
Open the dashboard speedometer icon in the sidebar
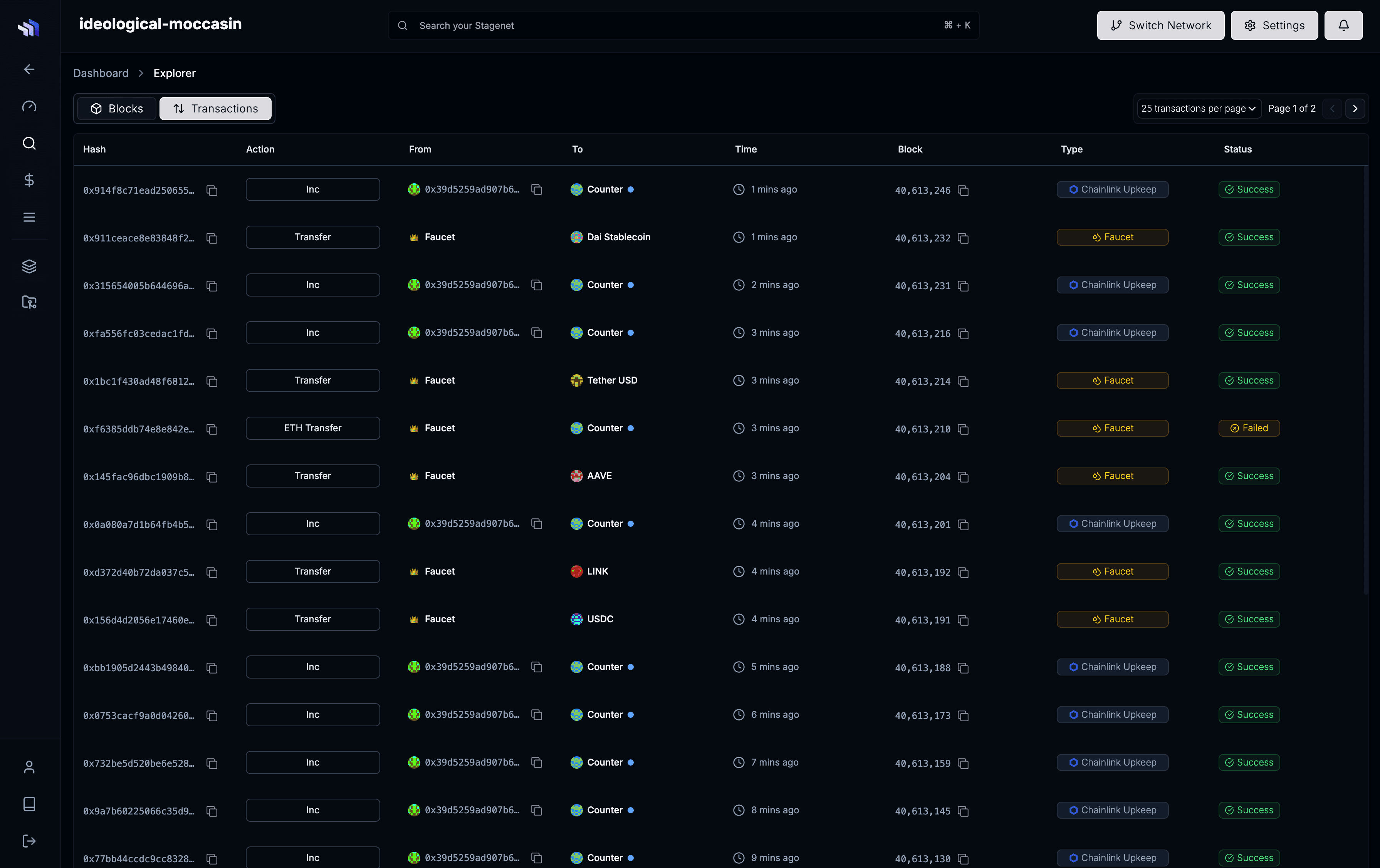tap(29, 107)
